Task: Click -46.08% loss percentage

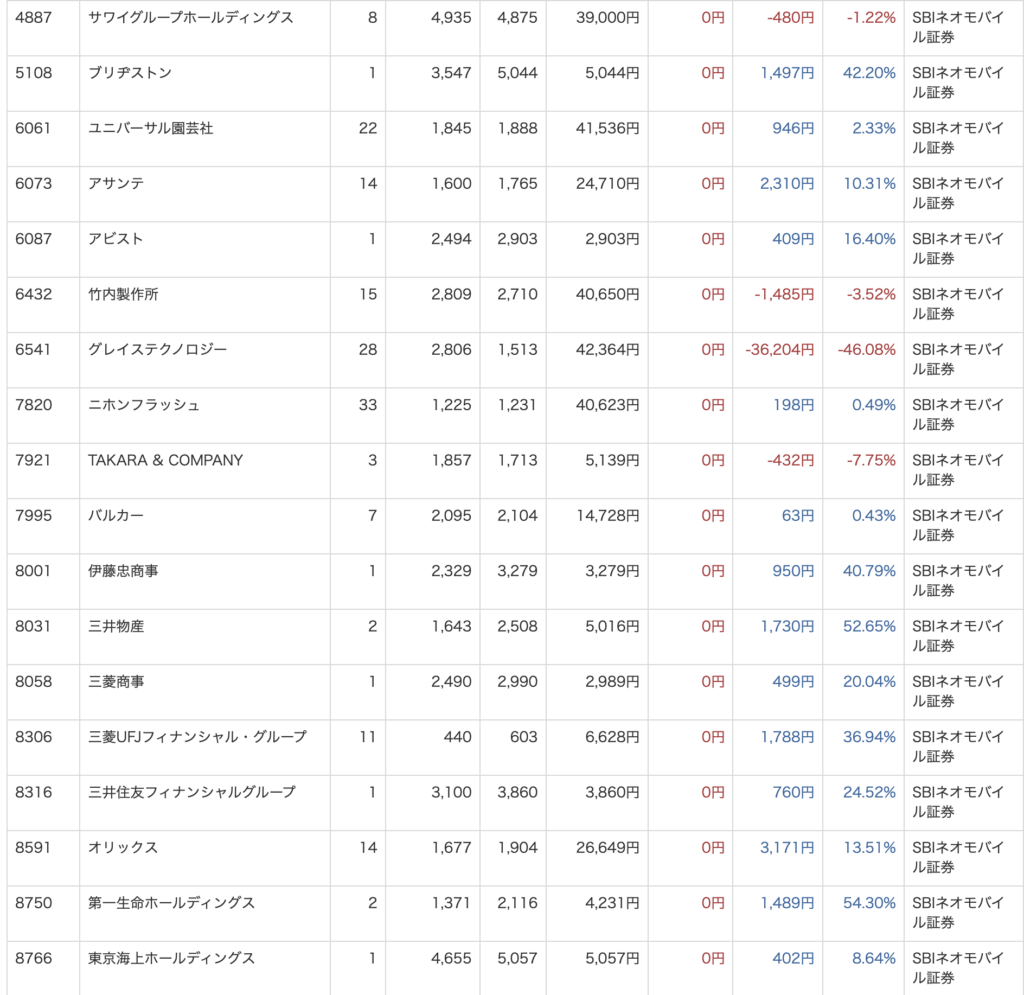Action: pyautogui.click(x=867, y=349)
